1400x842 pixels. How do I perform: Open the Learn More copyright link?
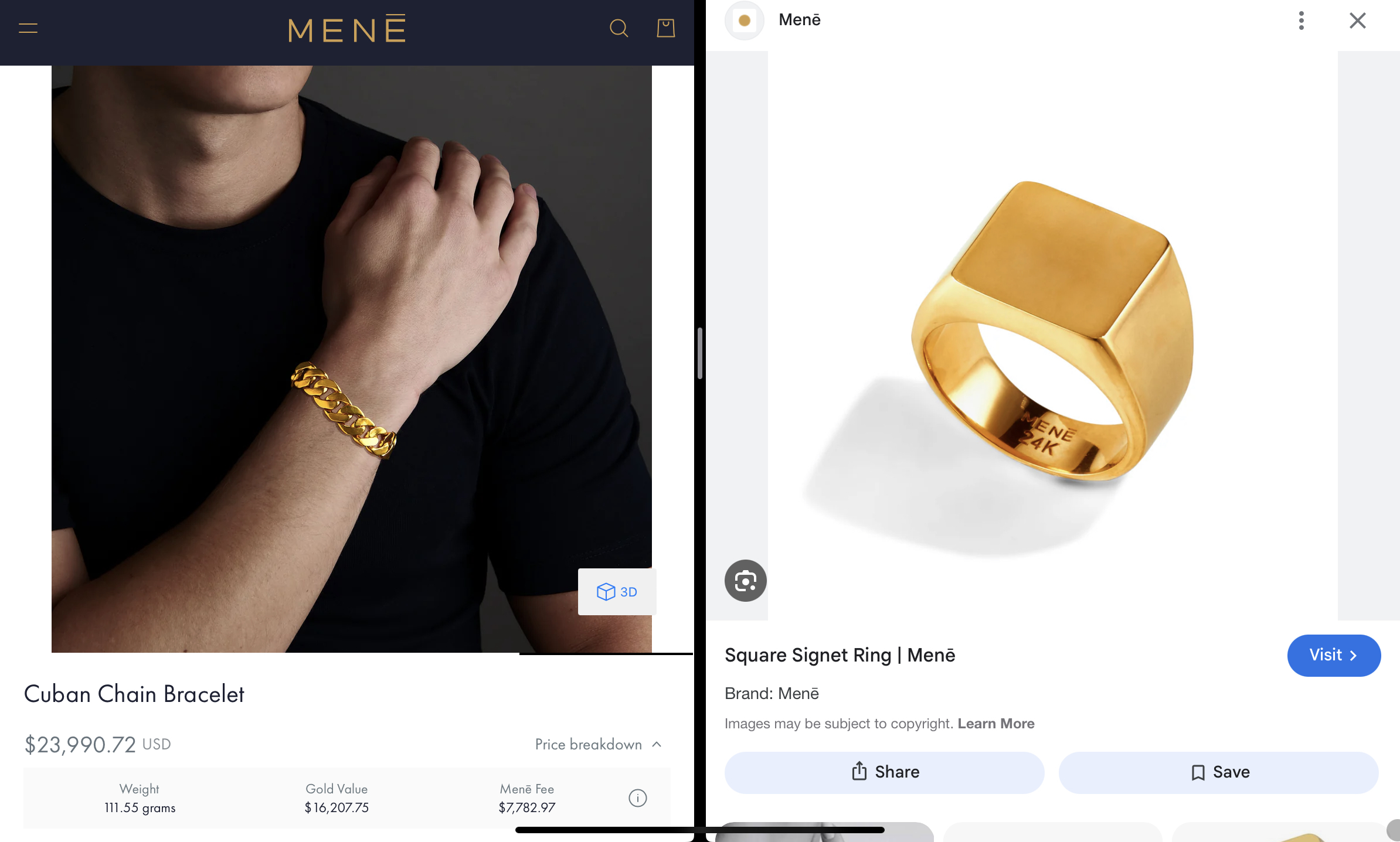point(996,724)
